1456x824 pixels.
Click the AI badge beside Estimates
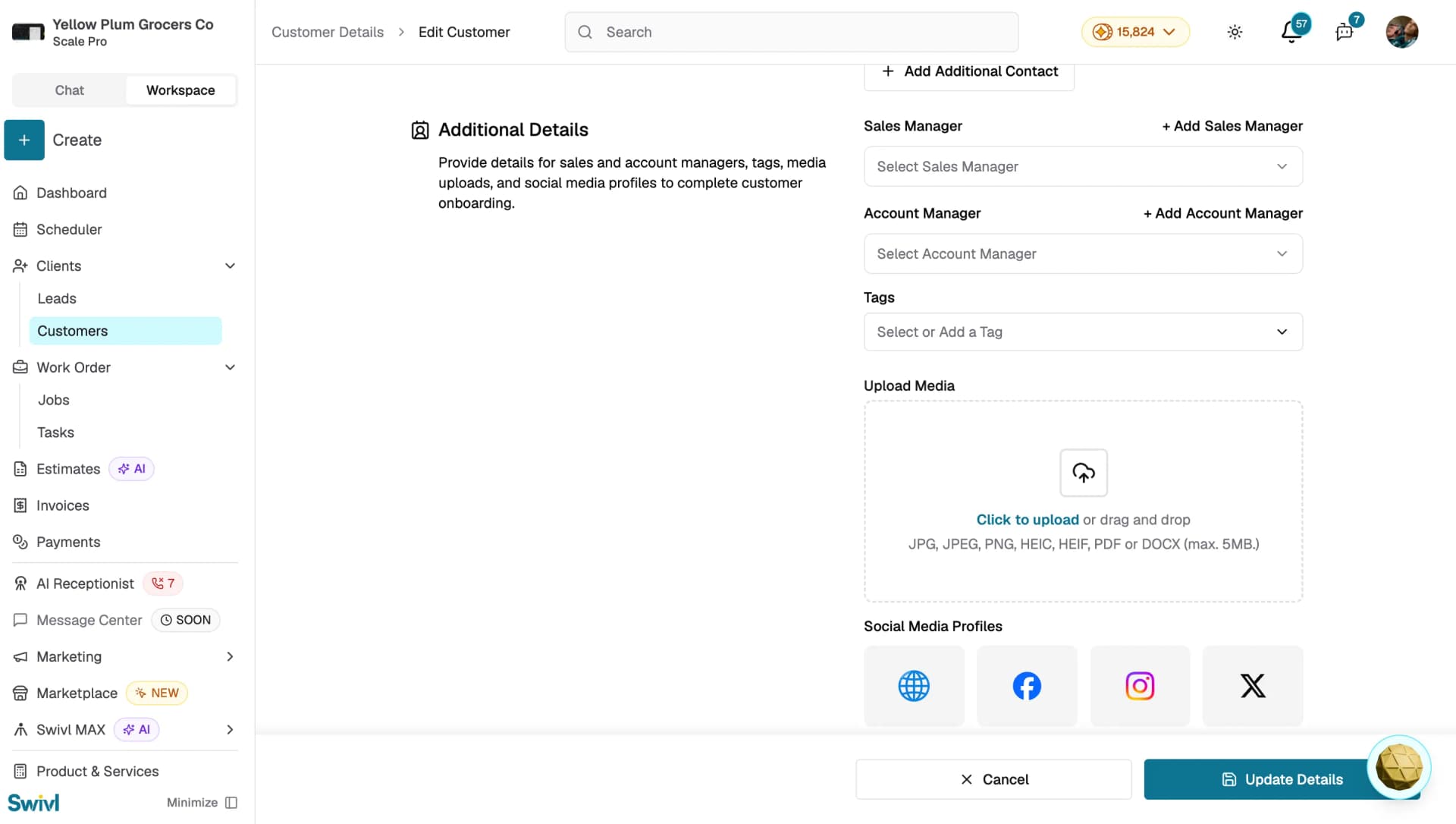tap(132, 469)
